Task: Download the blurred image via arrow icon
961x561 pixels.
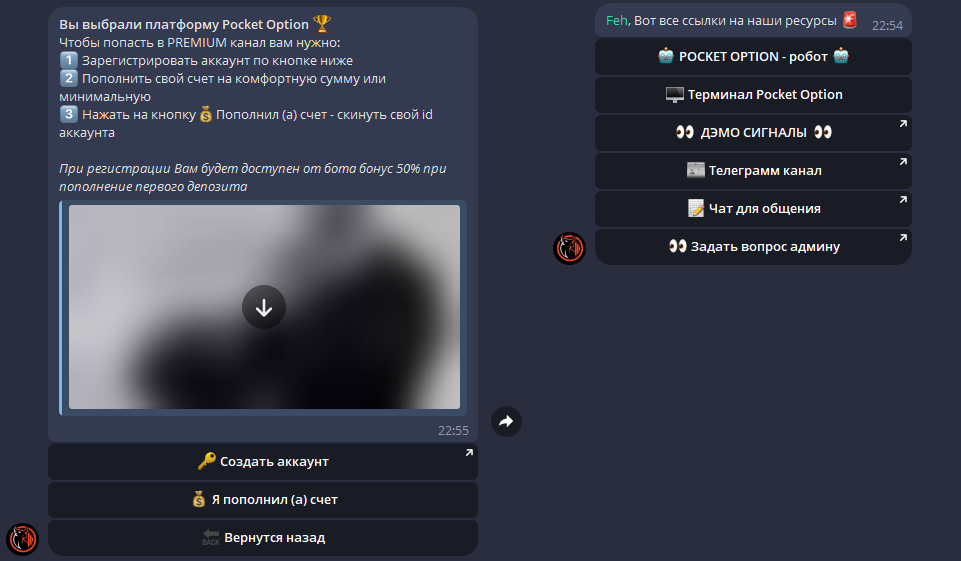Action: click(x=264, y=307)
